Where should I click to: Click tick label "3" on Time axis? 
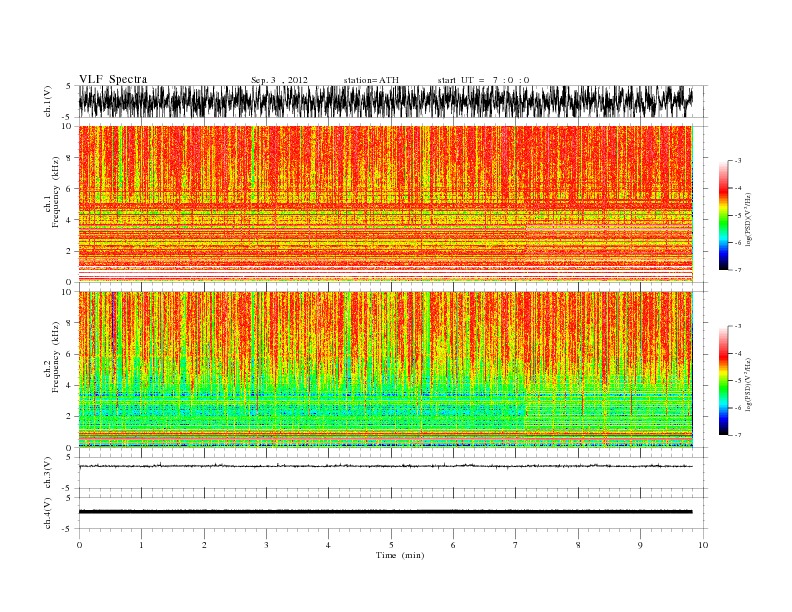(266, 545)
